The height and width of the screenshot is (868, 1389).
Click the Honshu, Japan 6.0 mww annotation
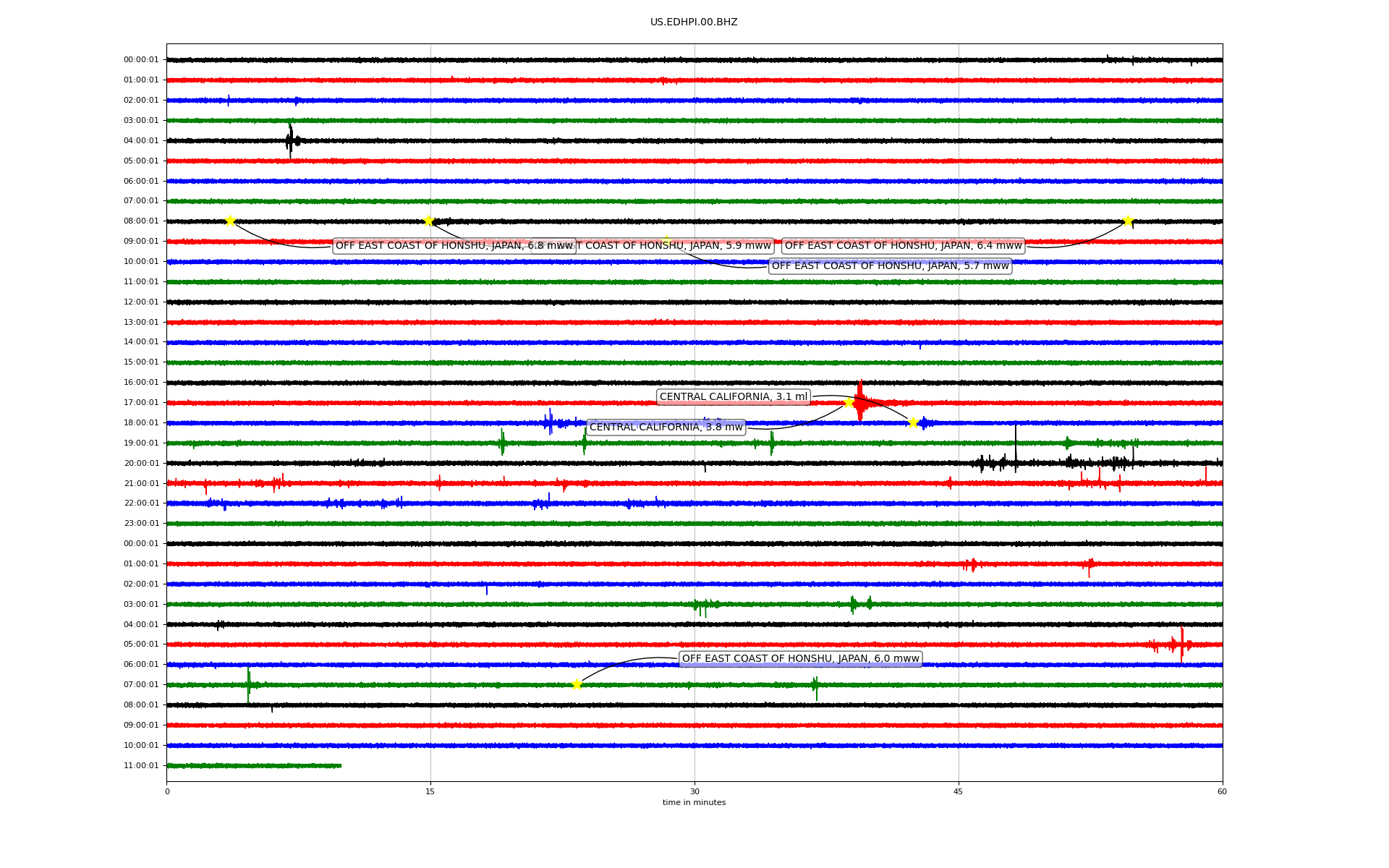tap(800, 658)
